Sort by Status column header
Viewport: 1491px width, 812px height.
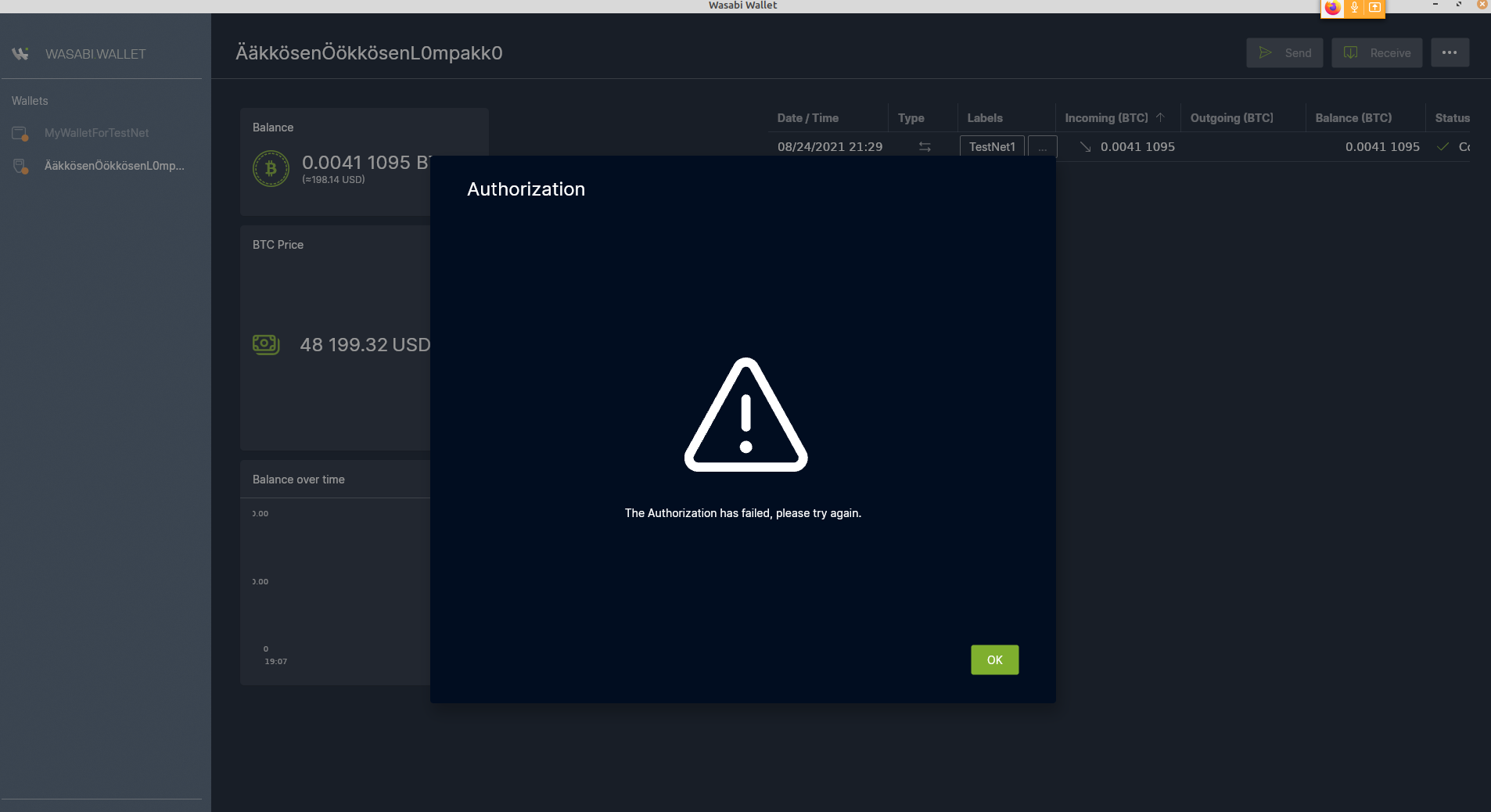click(x=1452, y=118)
